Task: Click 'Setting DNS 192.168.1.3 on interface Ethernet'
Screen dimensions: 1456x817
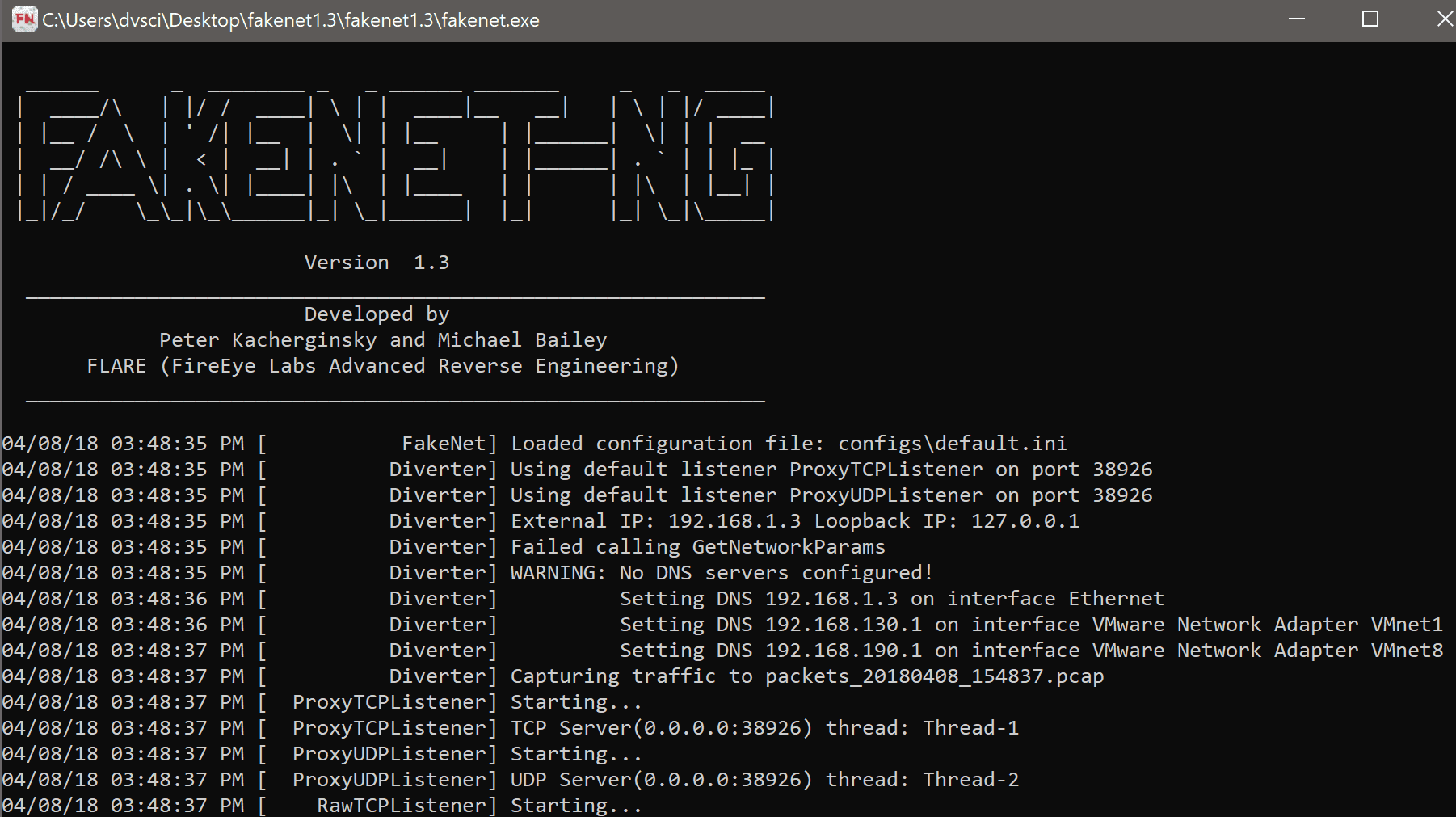Action: coord(892,599)
